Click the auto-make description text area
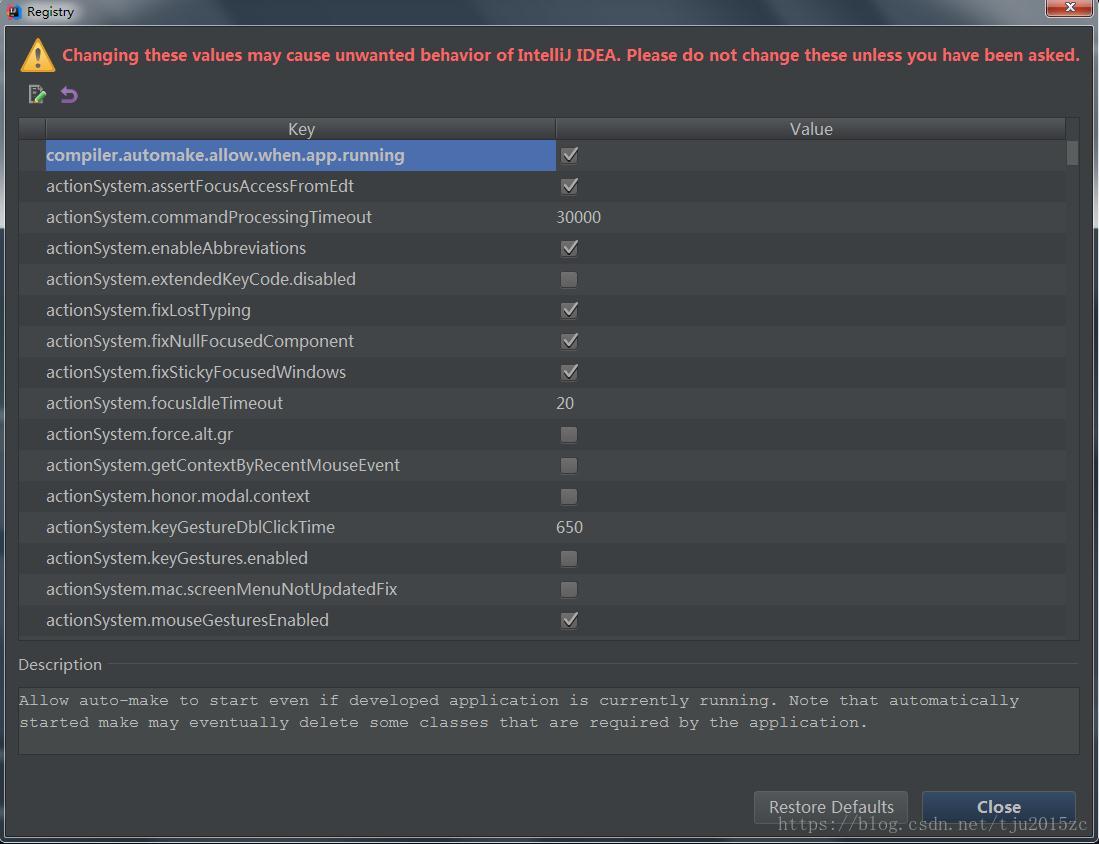 tap(548, 721)
